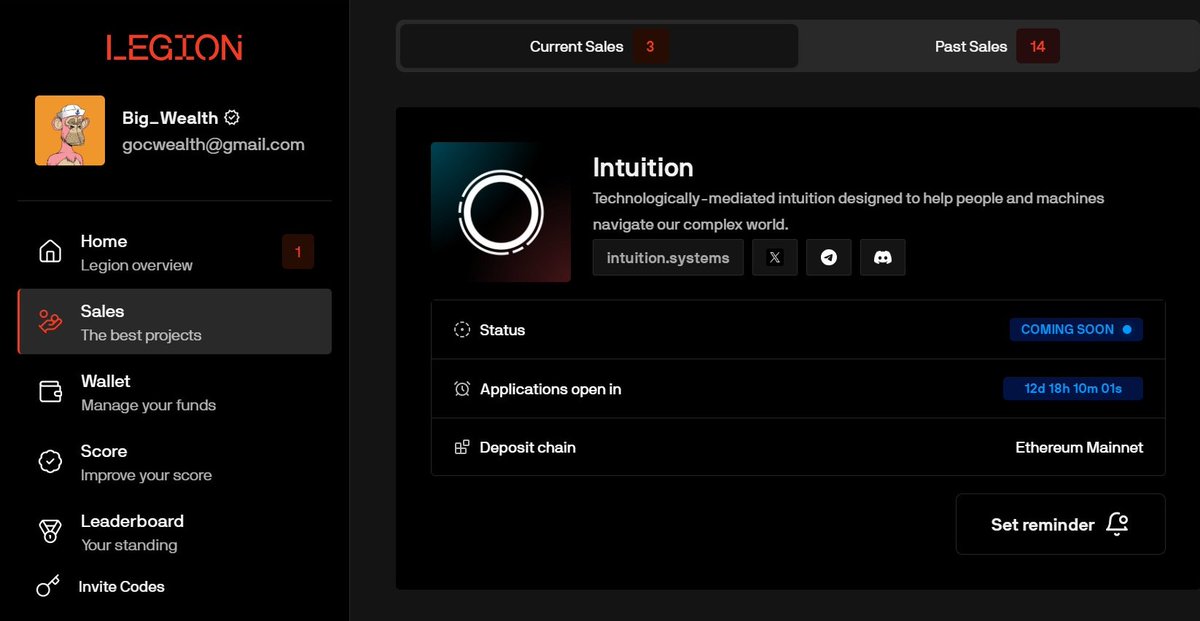Click the Deposit chain grid icon
Screen dimensions: 1200x621
(x=462, y=447)
